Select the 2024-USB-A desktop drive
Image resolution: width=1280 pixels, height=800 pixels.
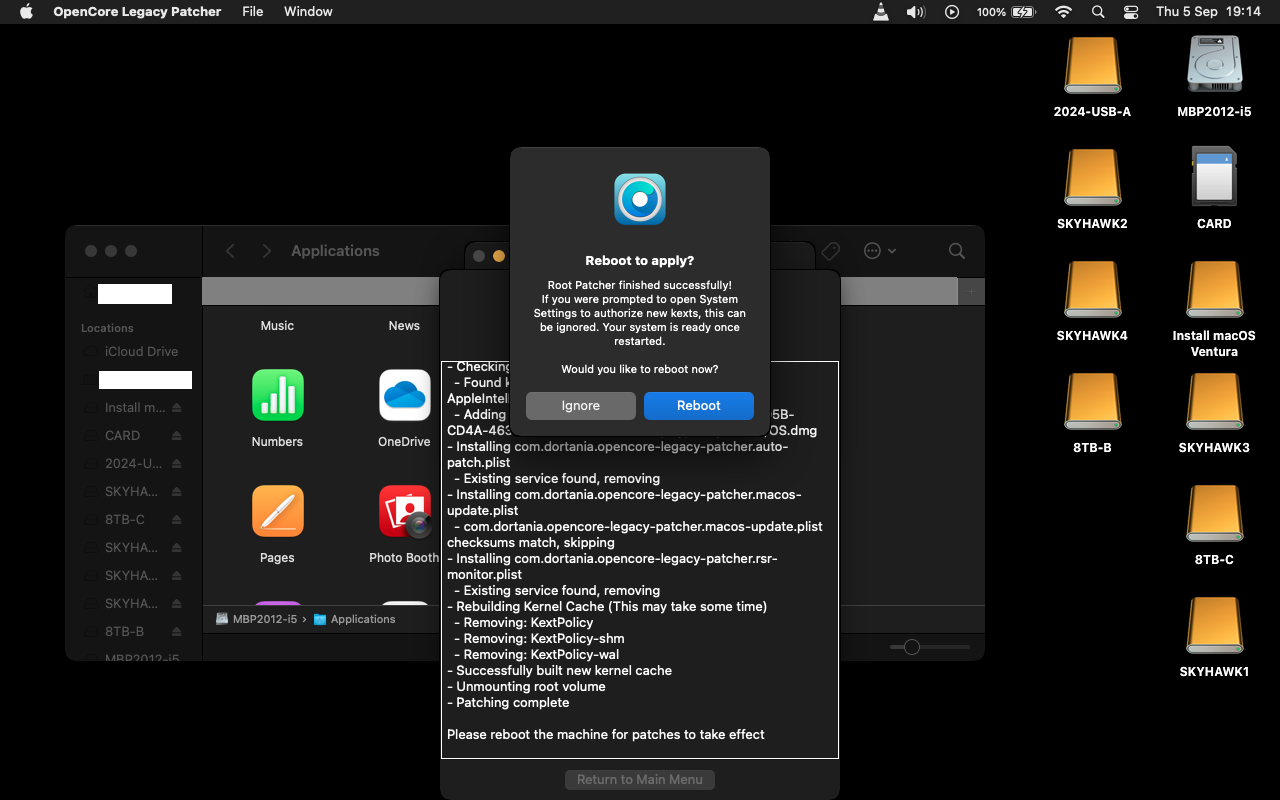[1092, 66]
